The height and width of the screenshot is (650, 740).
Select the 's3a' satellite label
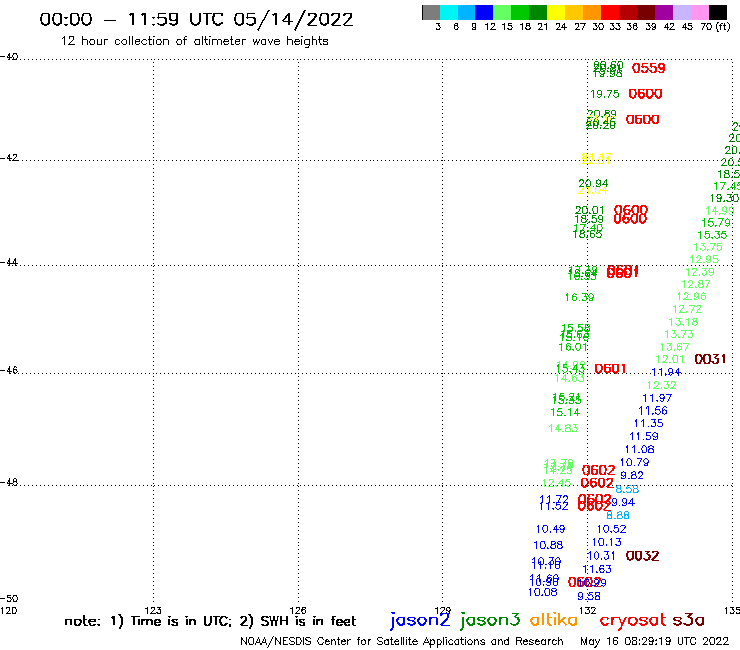click(x=688, y=620)
